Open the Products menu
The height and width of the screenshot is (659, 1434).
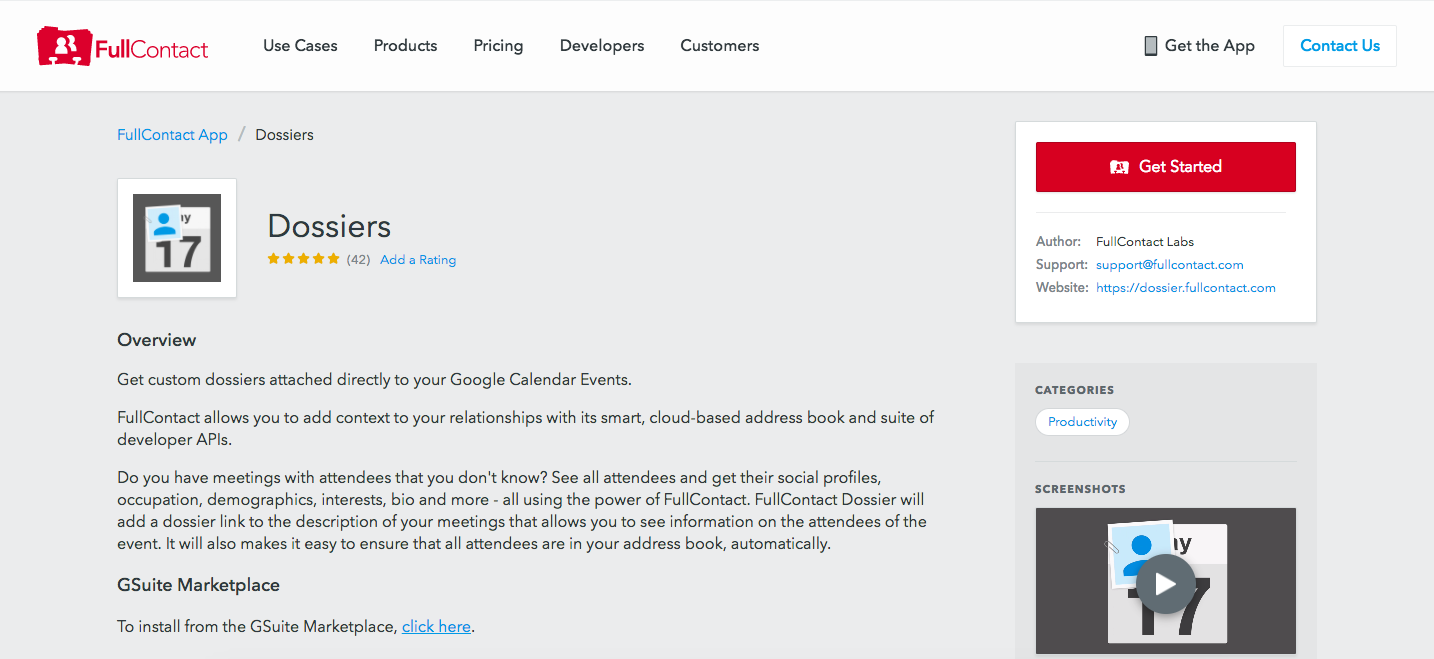click(405, 46)
